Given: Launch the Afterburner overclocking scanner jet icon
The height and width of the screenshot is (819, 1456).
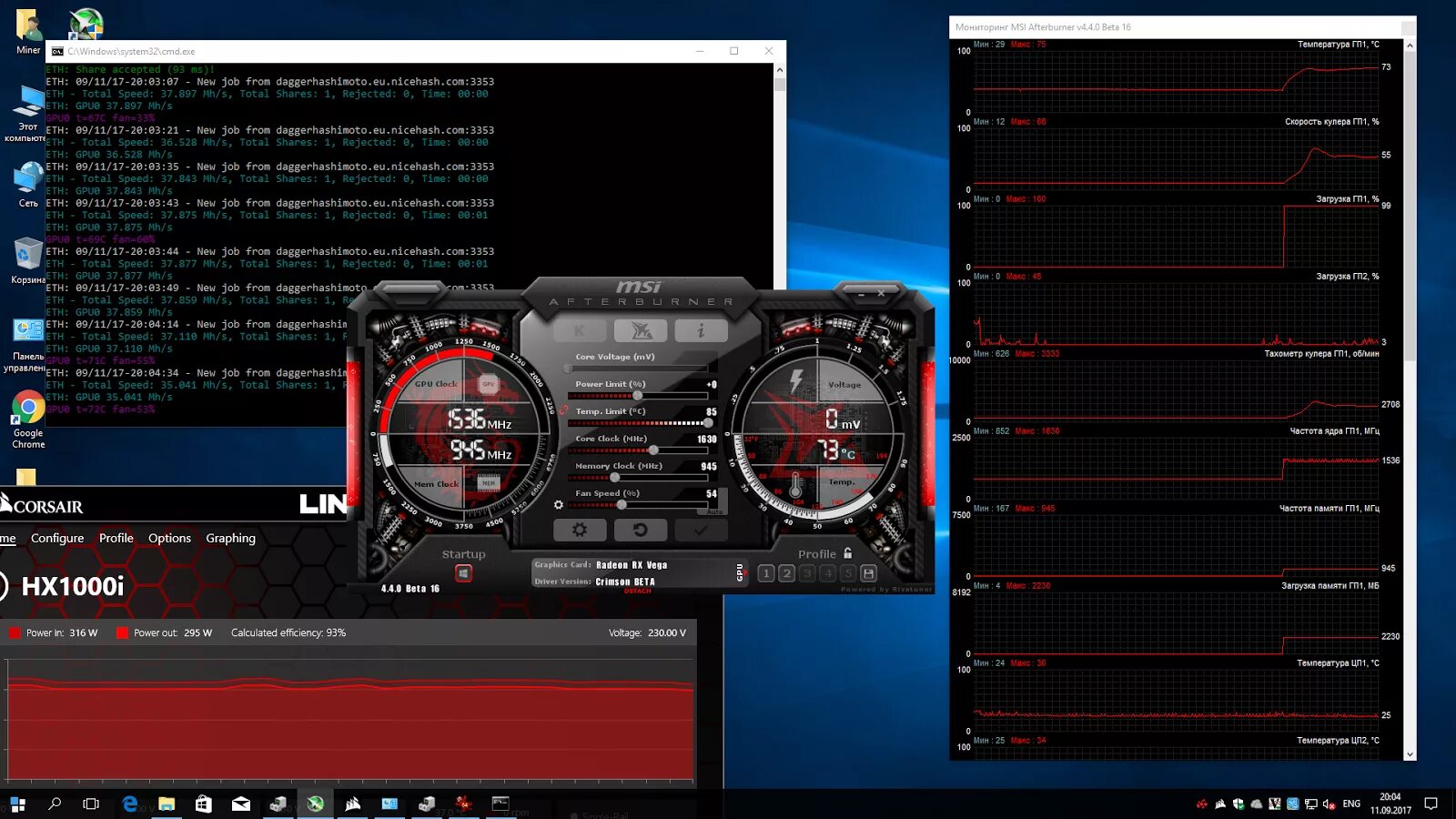Looking at the screenshot, I should tap(641, 330).
